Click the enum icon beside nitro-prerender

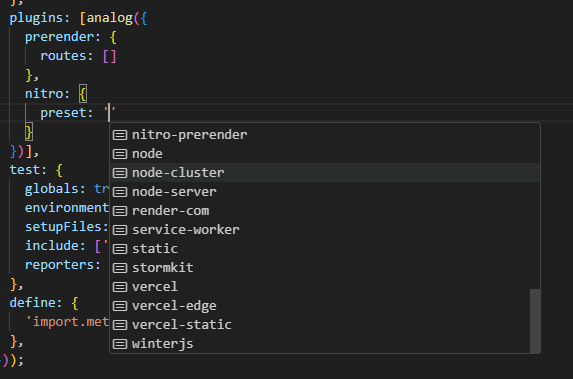(120, 135)
